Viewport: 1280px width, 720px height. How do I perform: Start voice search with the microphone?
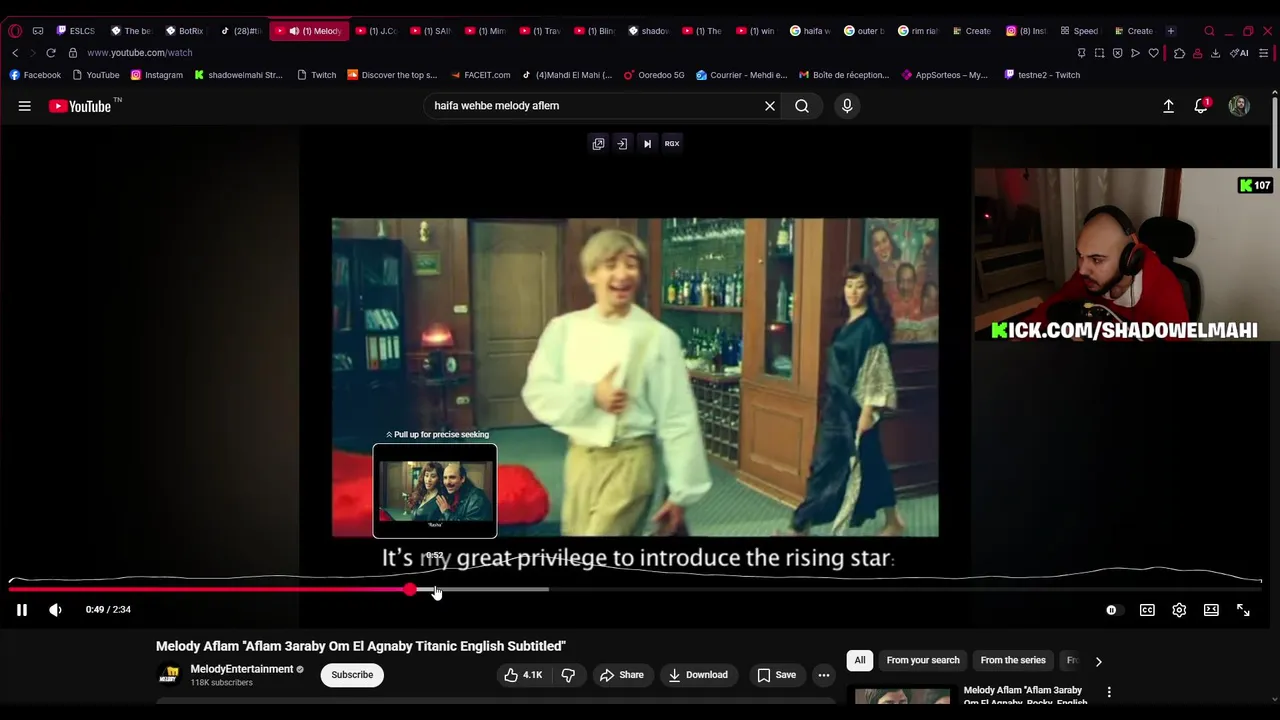click(847, 106)
